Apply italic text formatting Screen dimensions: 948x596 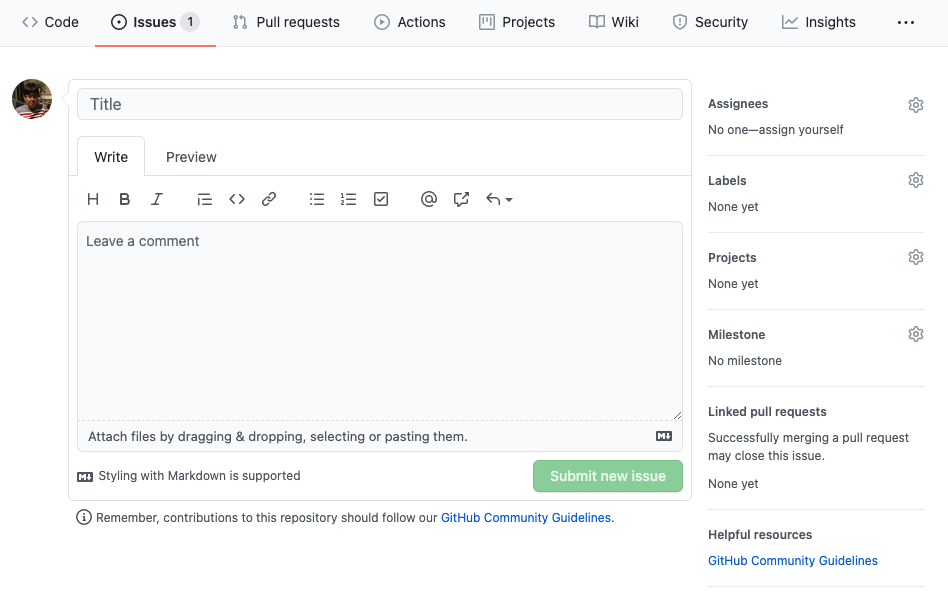(x=157, y=199)
